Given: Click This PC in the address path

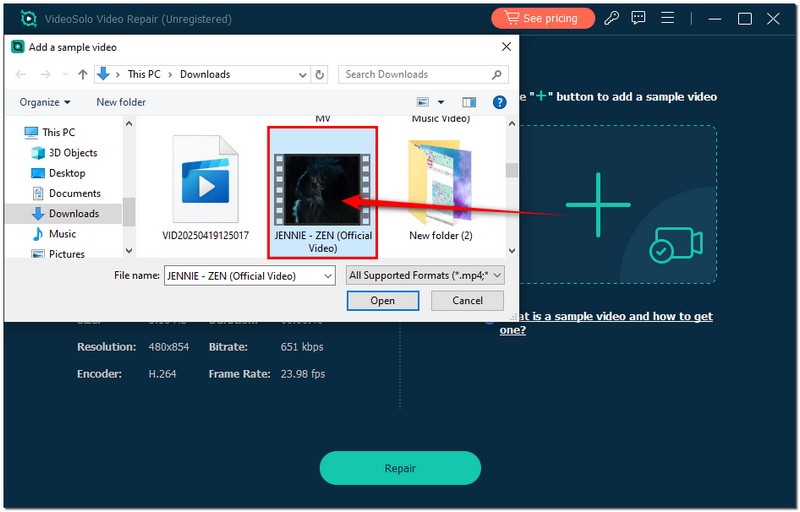Looking at the screenshot, I should pyautogui.click(x=144, y=74).
